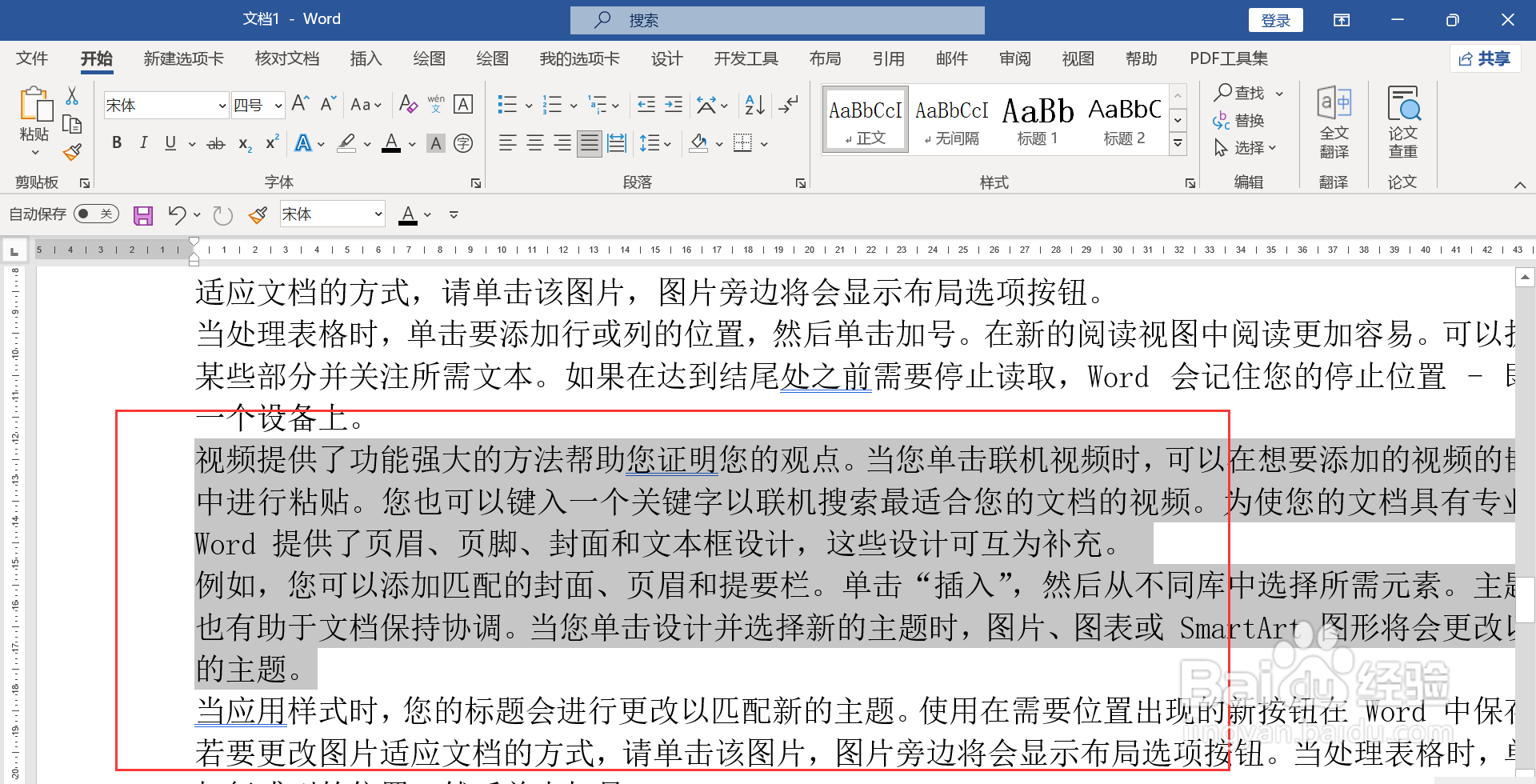Click the text highlight color pen
1536x784 pixels.
[346, 143]
